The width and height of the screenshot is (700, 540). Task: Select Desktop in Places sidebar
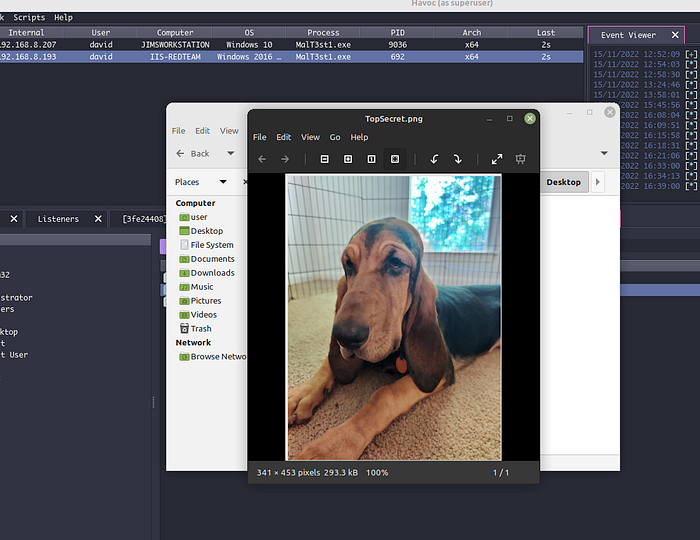coord(201,231)
